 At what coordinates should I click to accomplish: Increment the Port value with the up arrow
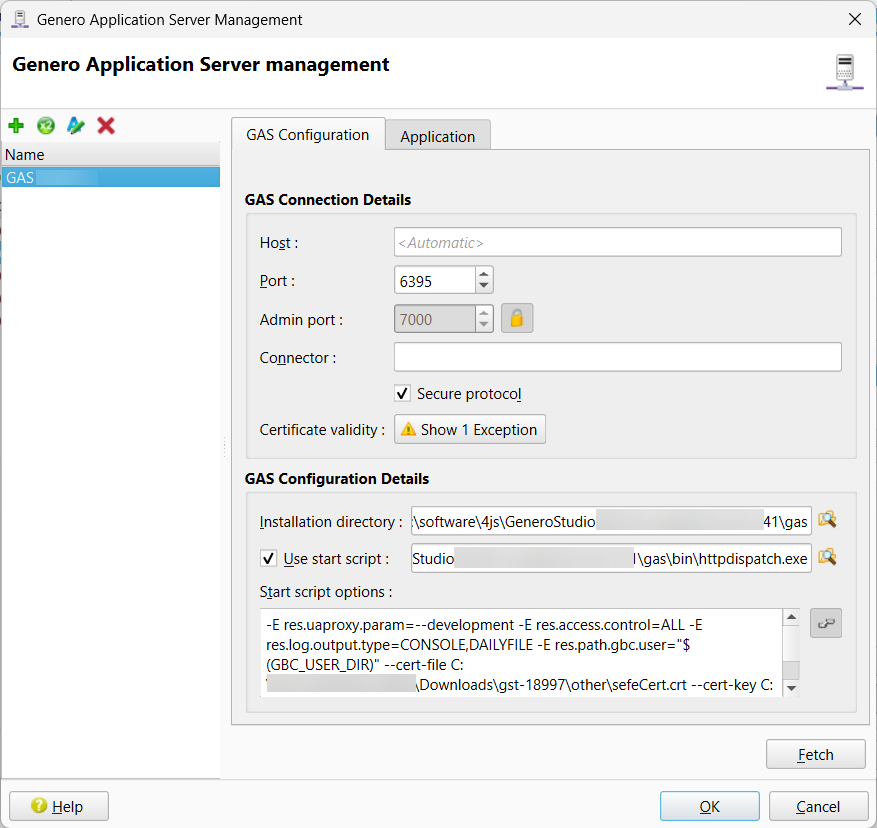tap(485, 273)
